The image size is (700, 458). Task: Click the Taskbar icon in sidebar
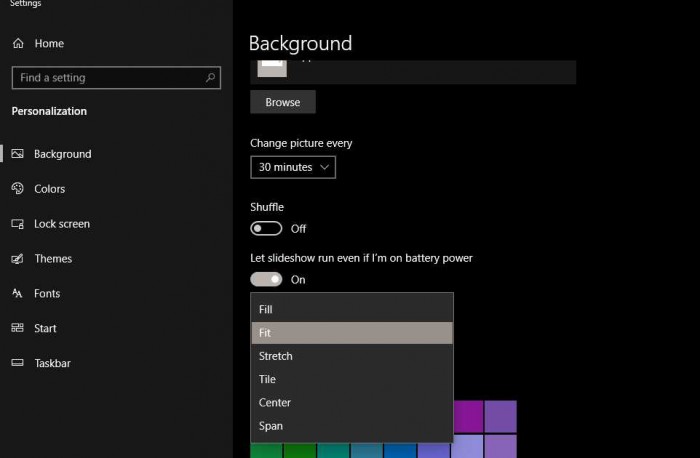coord(17,363)
